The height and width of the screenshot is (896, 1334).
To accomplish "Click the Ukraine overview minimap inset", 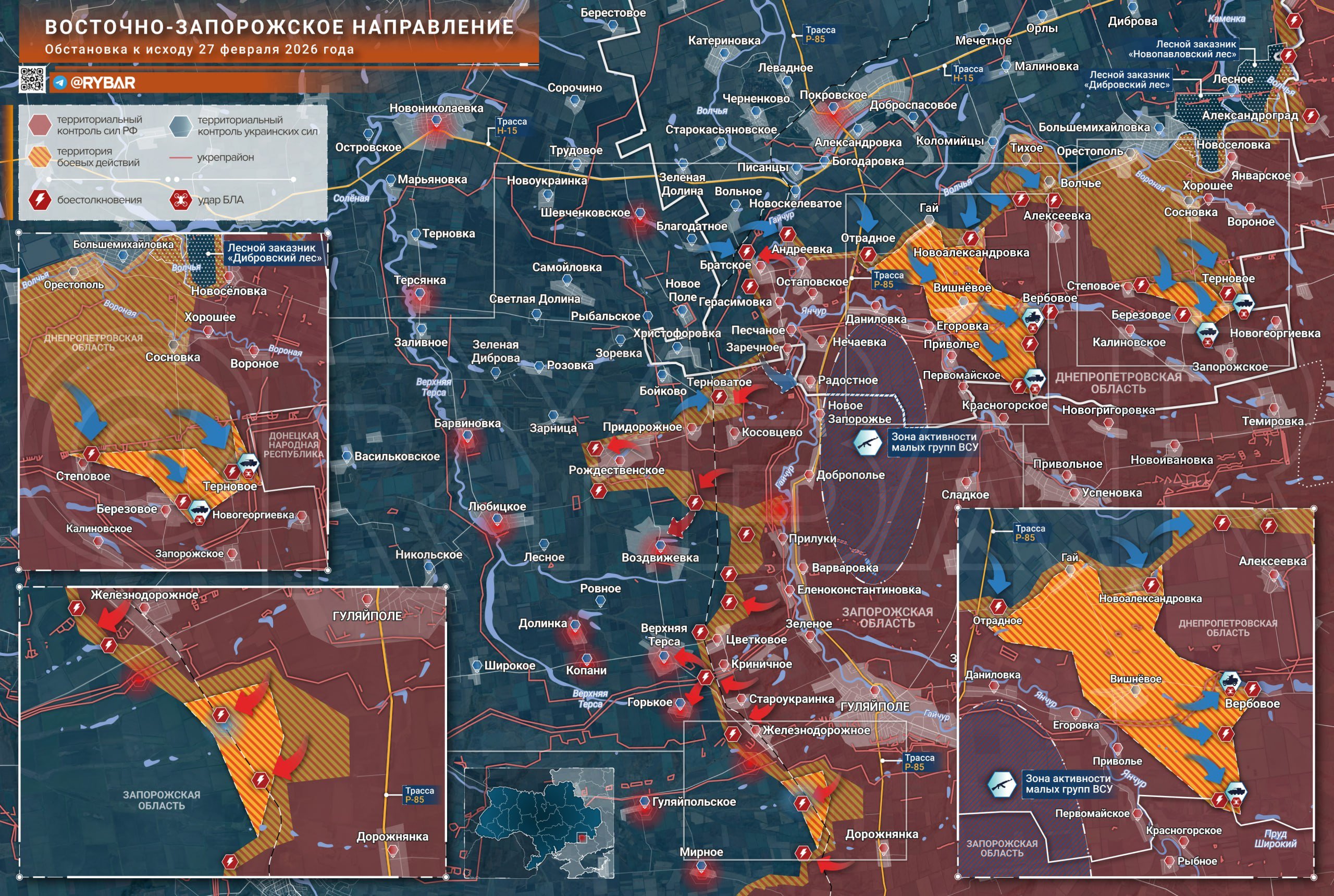I will point(539,823).
